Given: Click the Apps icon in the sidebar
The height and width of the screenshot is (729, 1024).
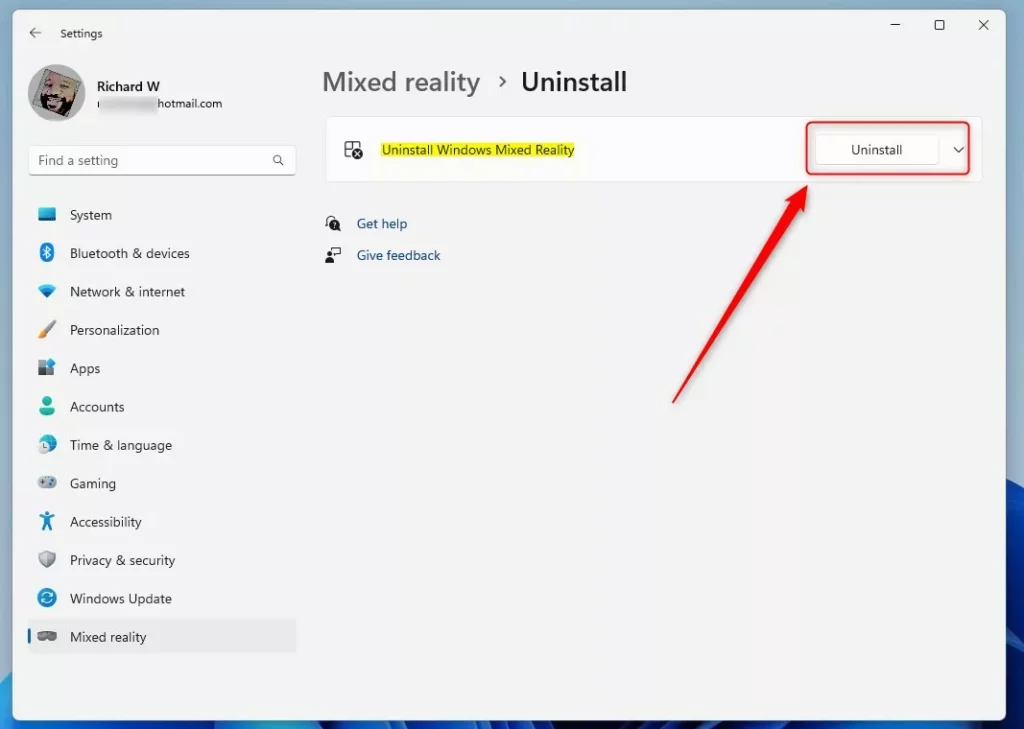Looking at the screenshot, I should 47,368.
